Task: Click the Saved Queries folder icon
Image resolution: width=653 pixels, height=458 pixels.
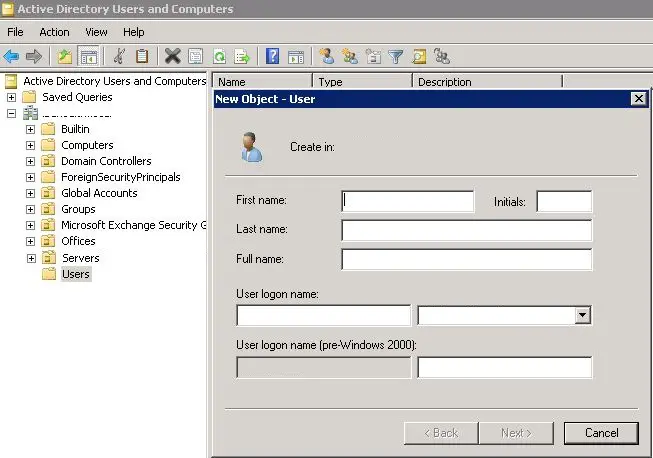Action: click(29, 97)
